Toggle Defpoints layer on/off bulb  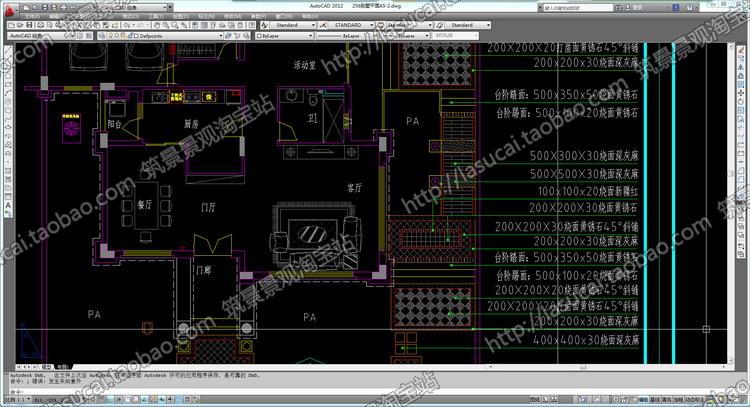pos(110,36)
